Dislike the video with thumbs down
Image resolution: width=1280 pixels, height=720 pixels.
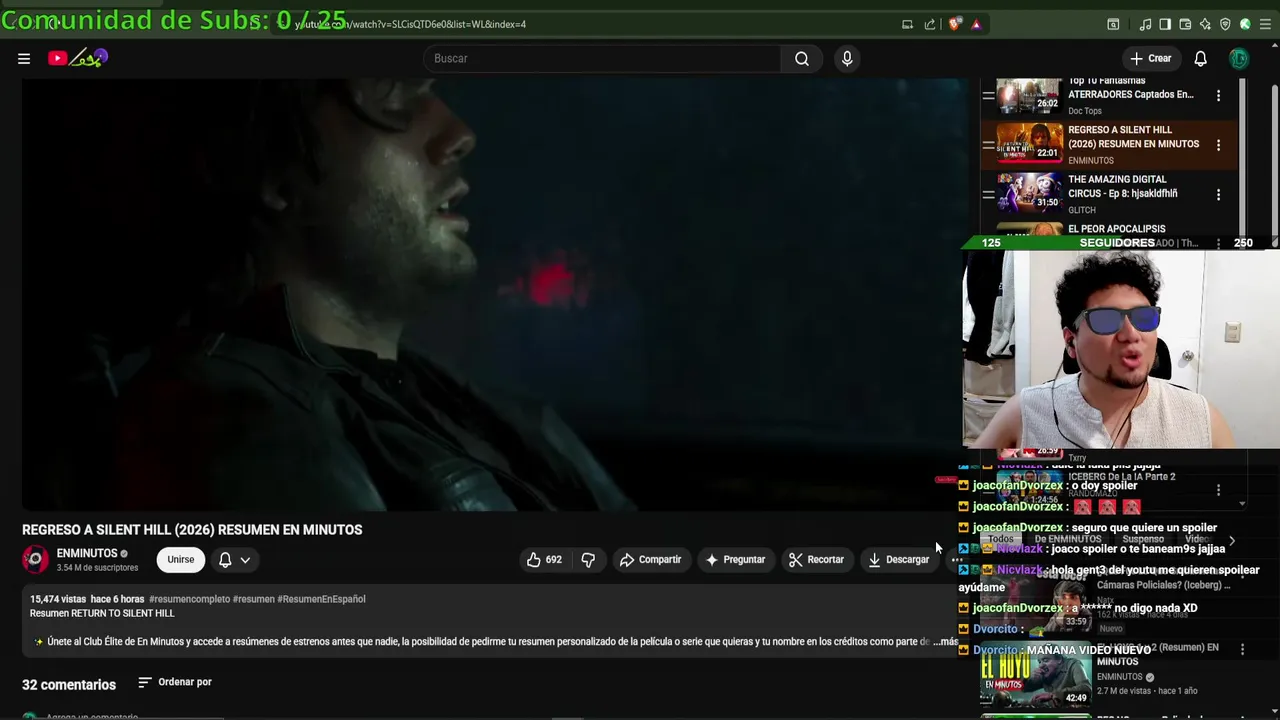coord(588,560)
